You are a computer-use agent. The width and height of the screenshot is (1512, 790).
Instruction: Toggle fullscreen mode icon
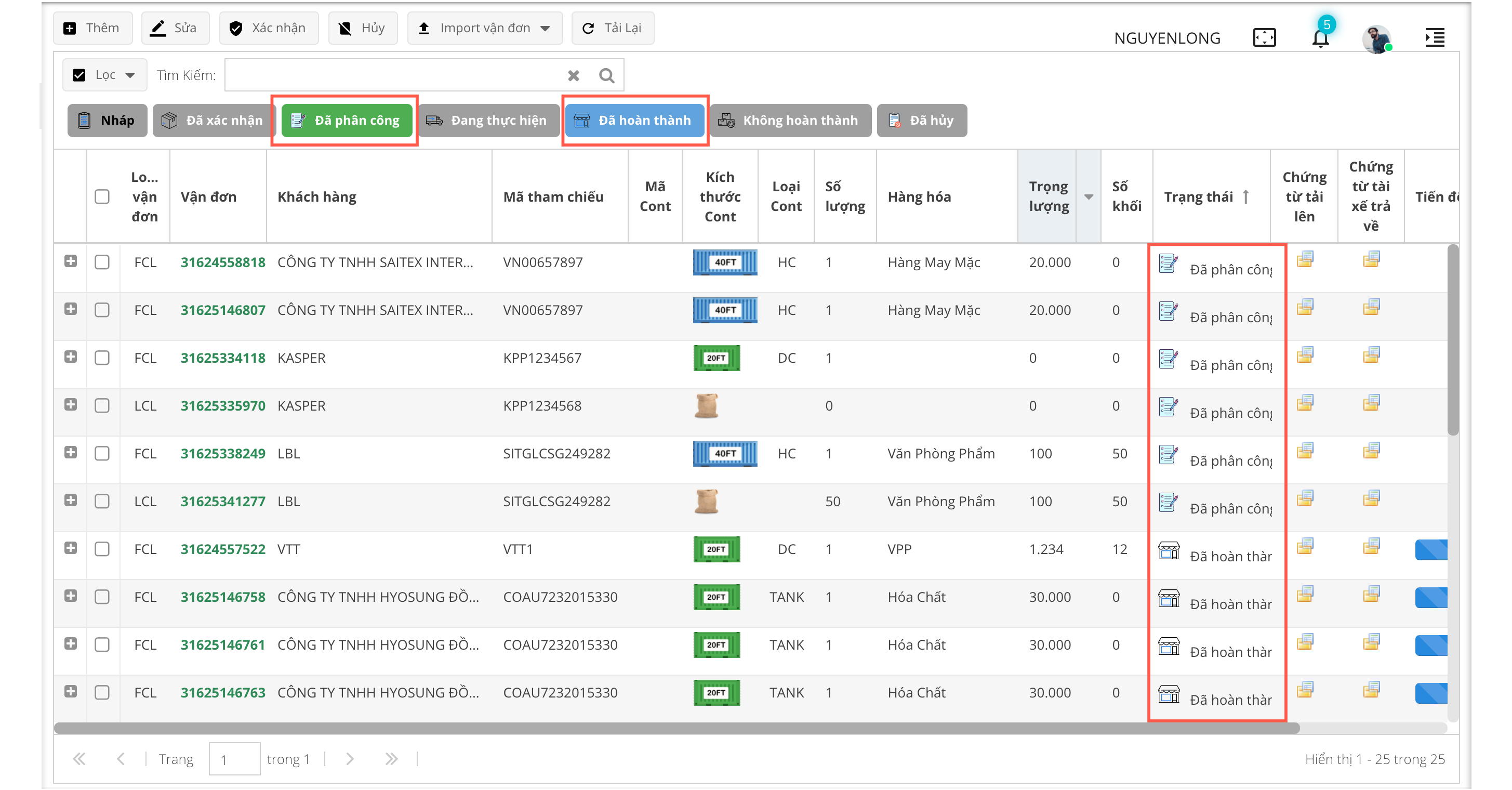pyautogui.click(x=1264, y=38)
